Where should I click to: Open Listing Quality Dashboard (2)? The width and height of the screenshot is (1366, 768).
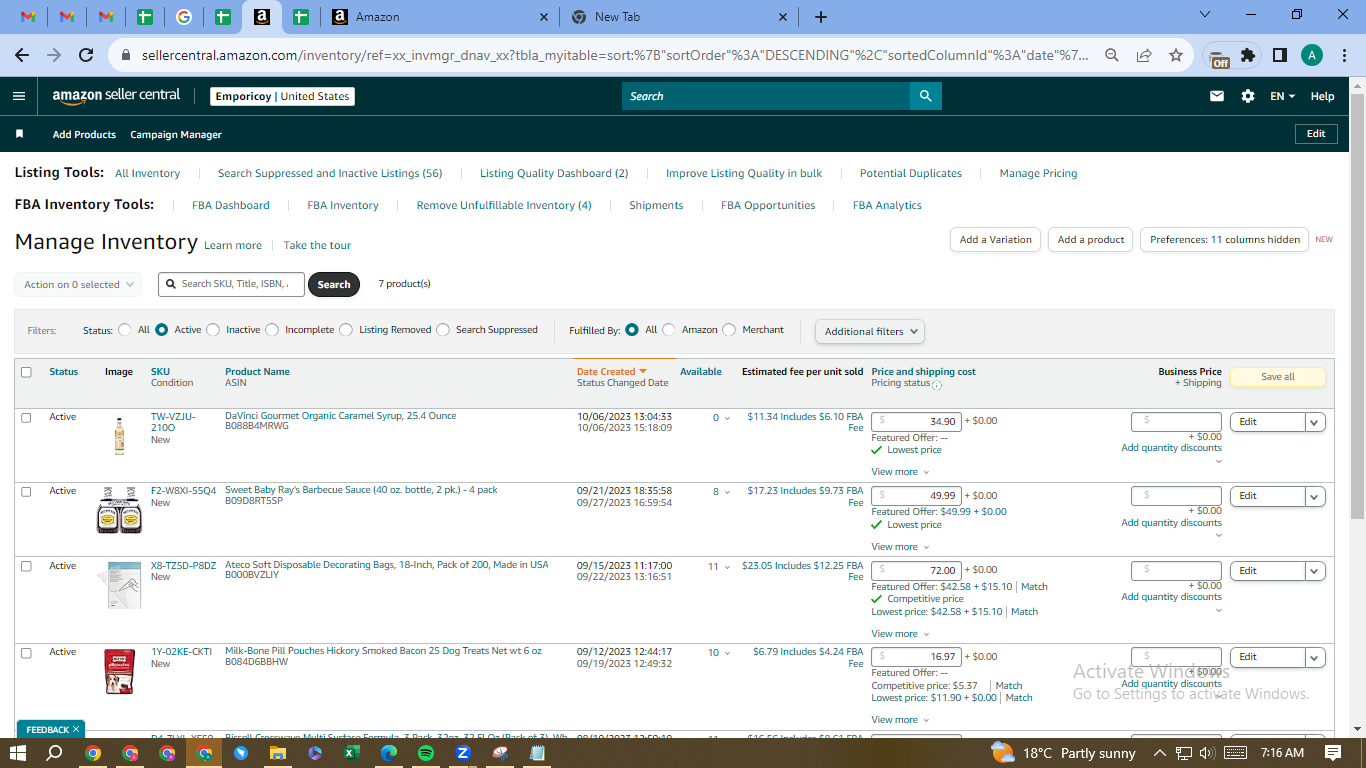click(554, 173)
